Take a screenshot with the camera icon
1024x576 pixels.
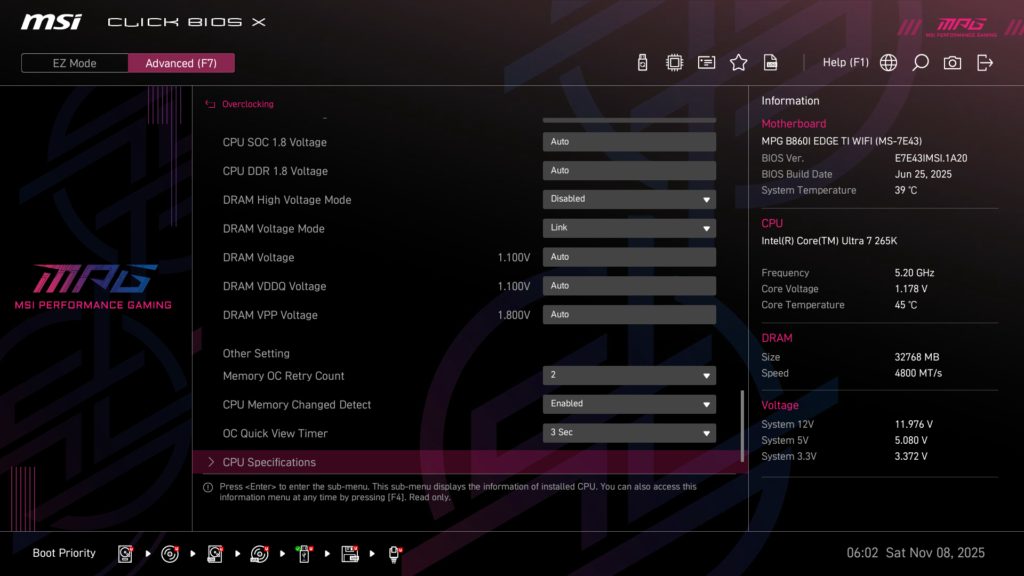click(952, 61)
